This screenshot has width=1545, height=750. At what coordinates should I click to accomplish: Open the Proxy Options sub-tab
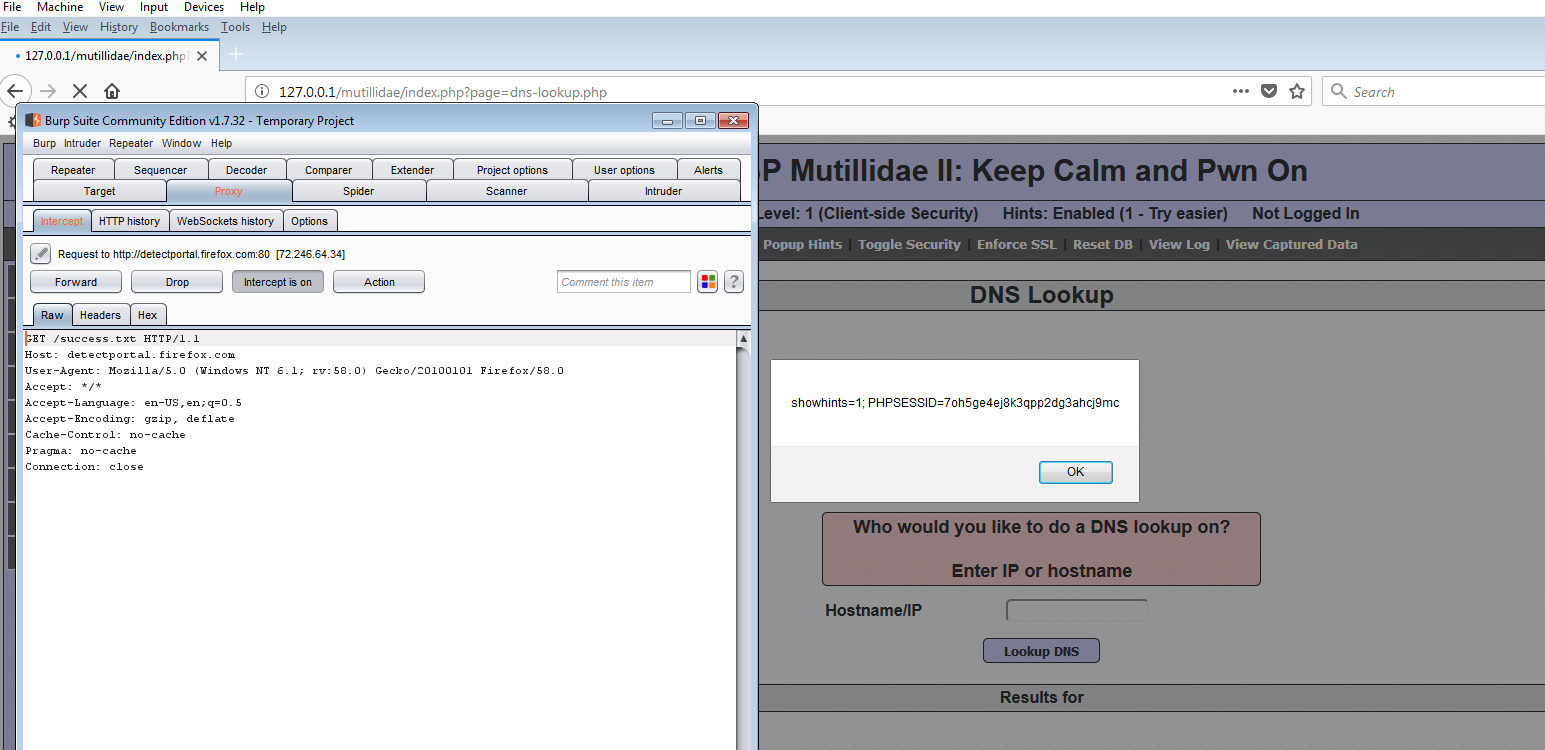click(x=309, y=221)
